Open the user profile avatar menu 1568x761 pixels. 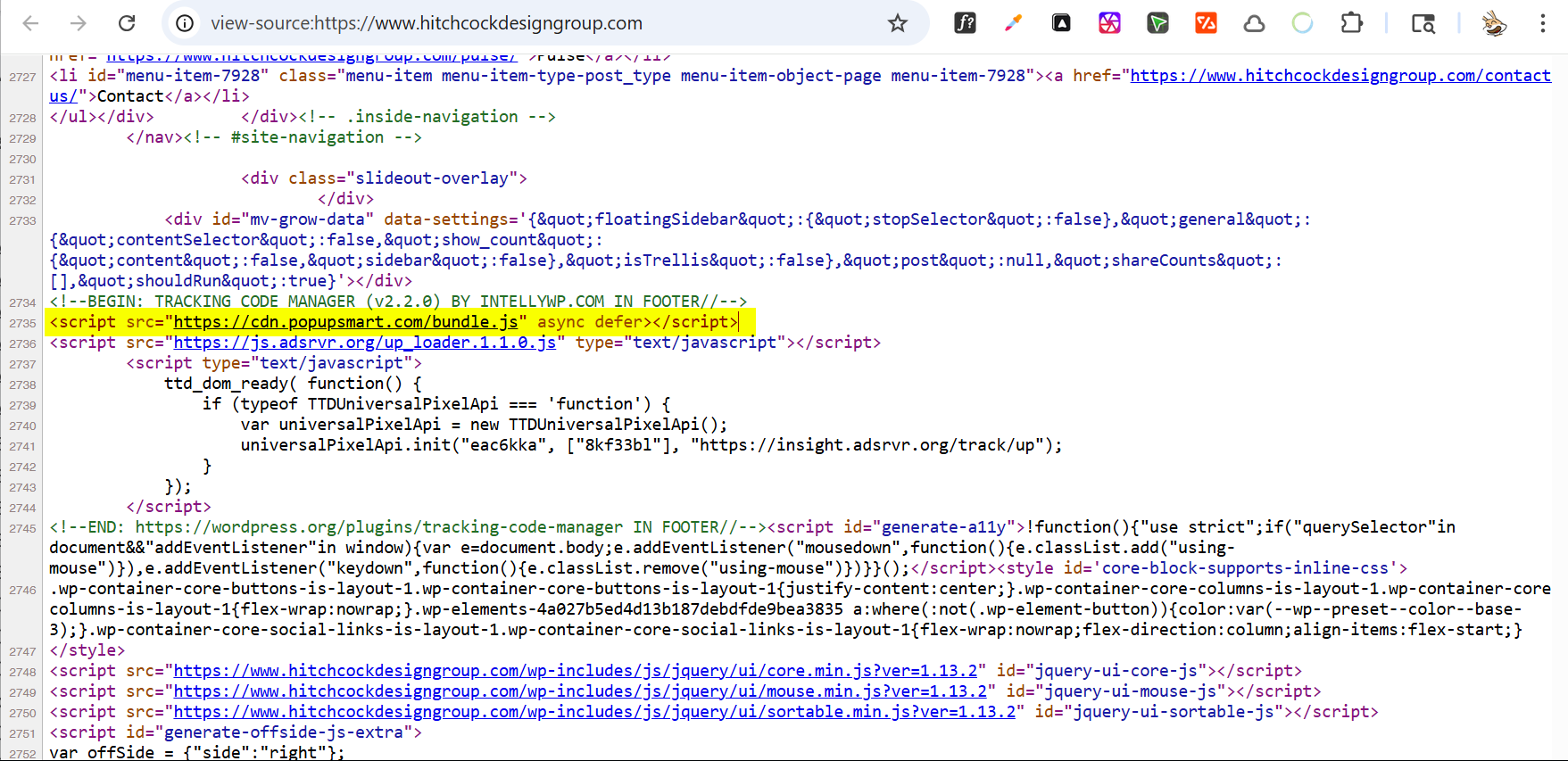pos(1494,23)
